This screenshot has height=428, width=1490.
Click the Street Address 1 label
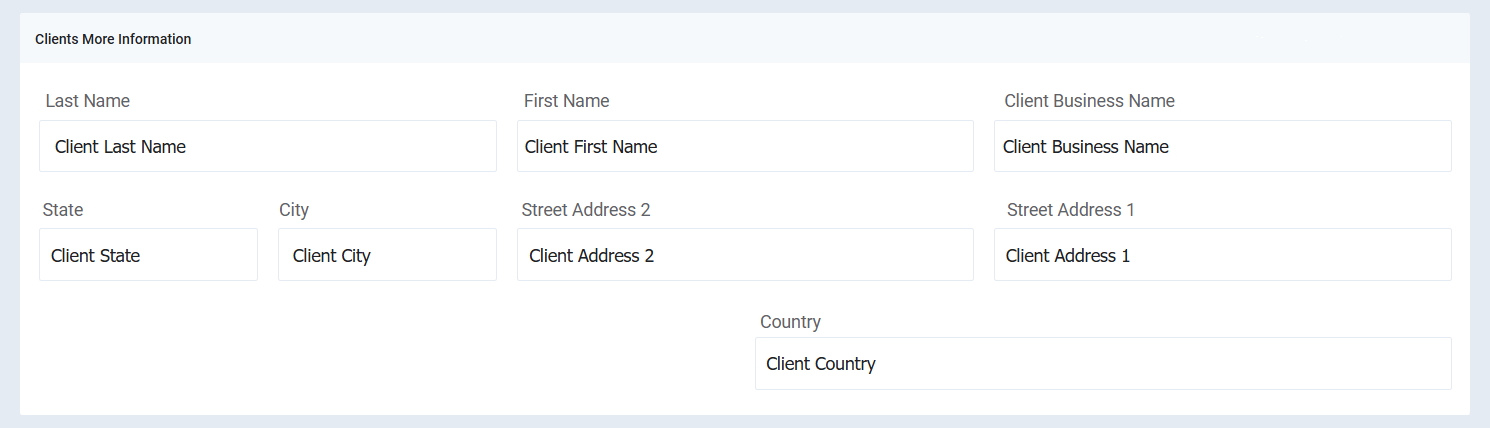click(1071, 210)
